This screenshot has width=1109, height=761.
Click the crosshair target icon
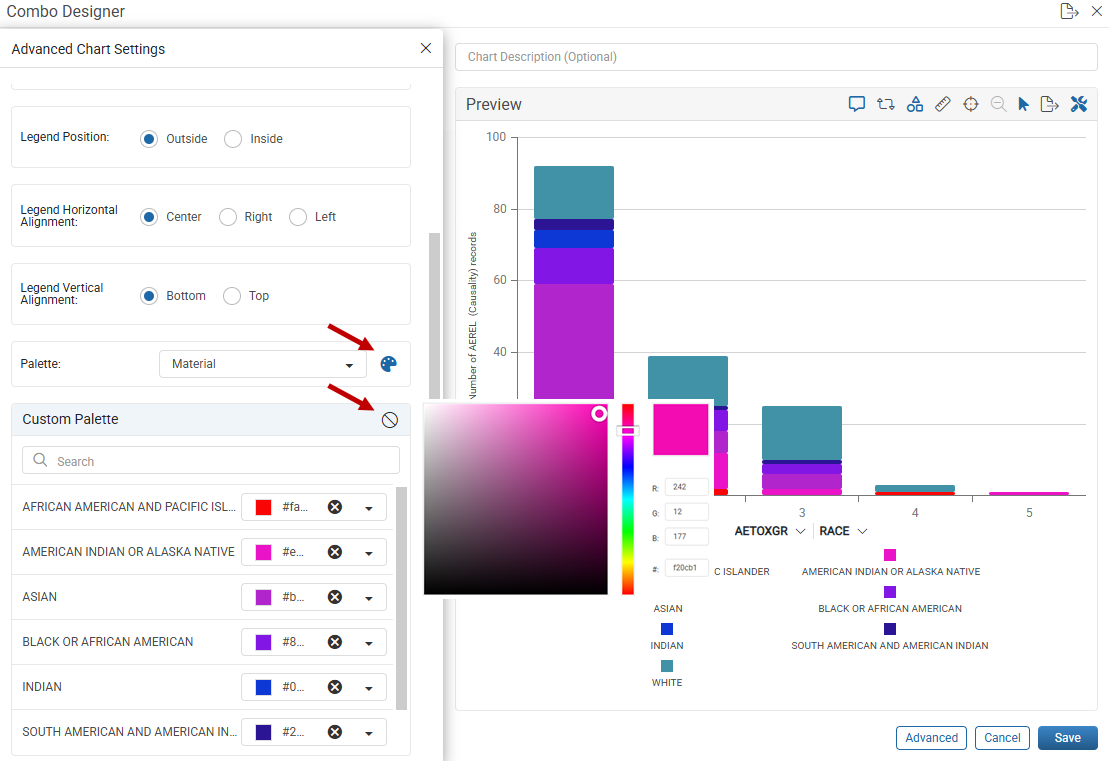(x=971, y=105)
